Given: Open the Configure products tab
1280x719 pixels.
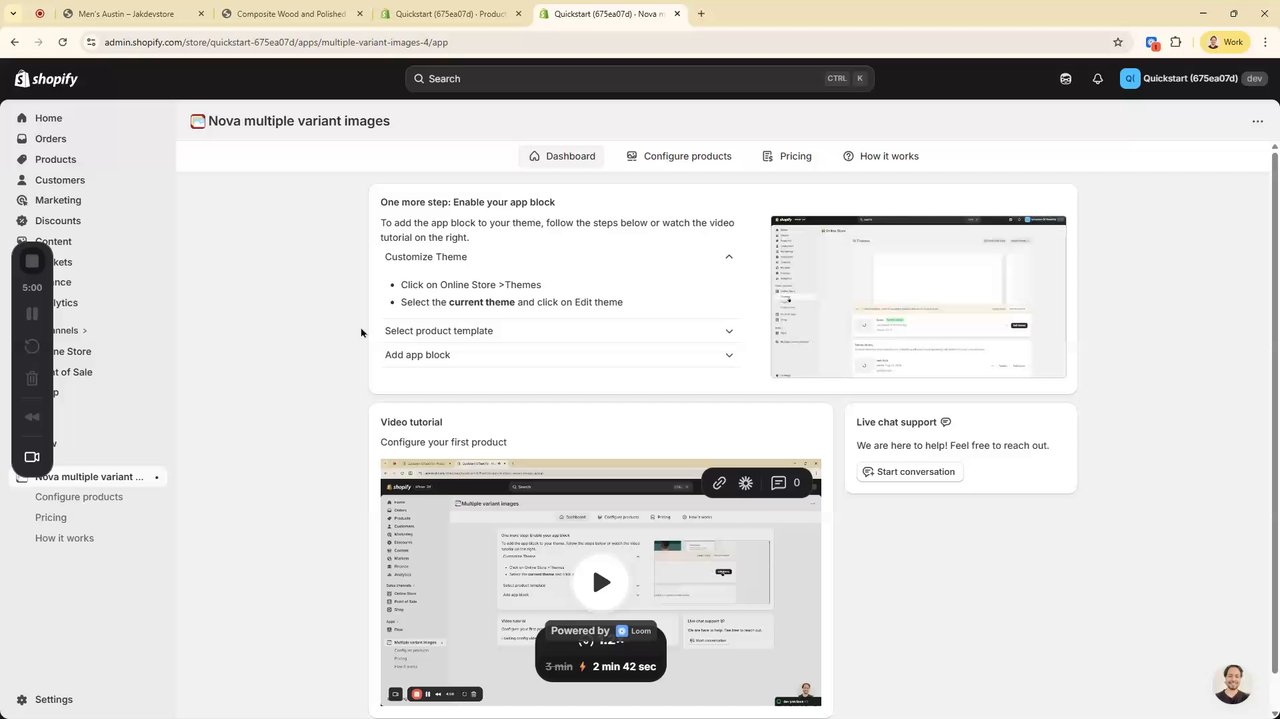Looking at the screenshot, I should [679, 156].
